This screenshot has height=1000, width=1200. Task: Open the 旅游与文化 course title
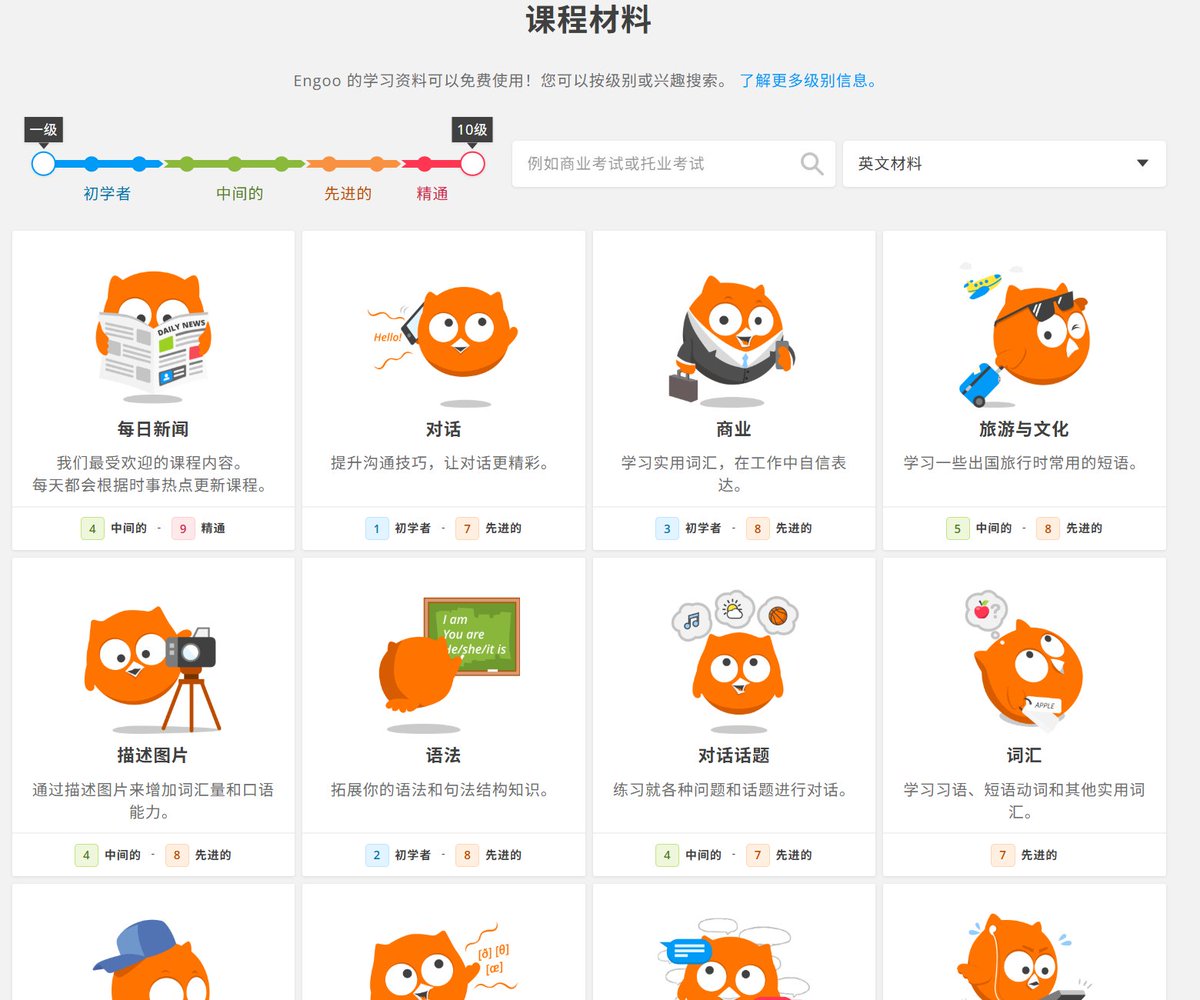click(1024, 429)
